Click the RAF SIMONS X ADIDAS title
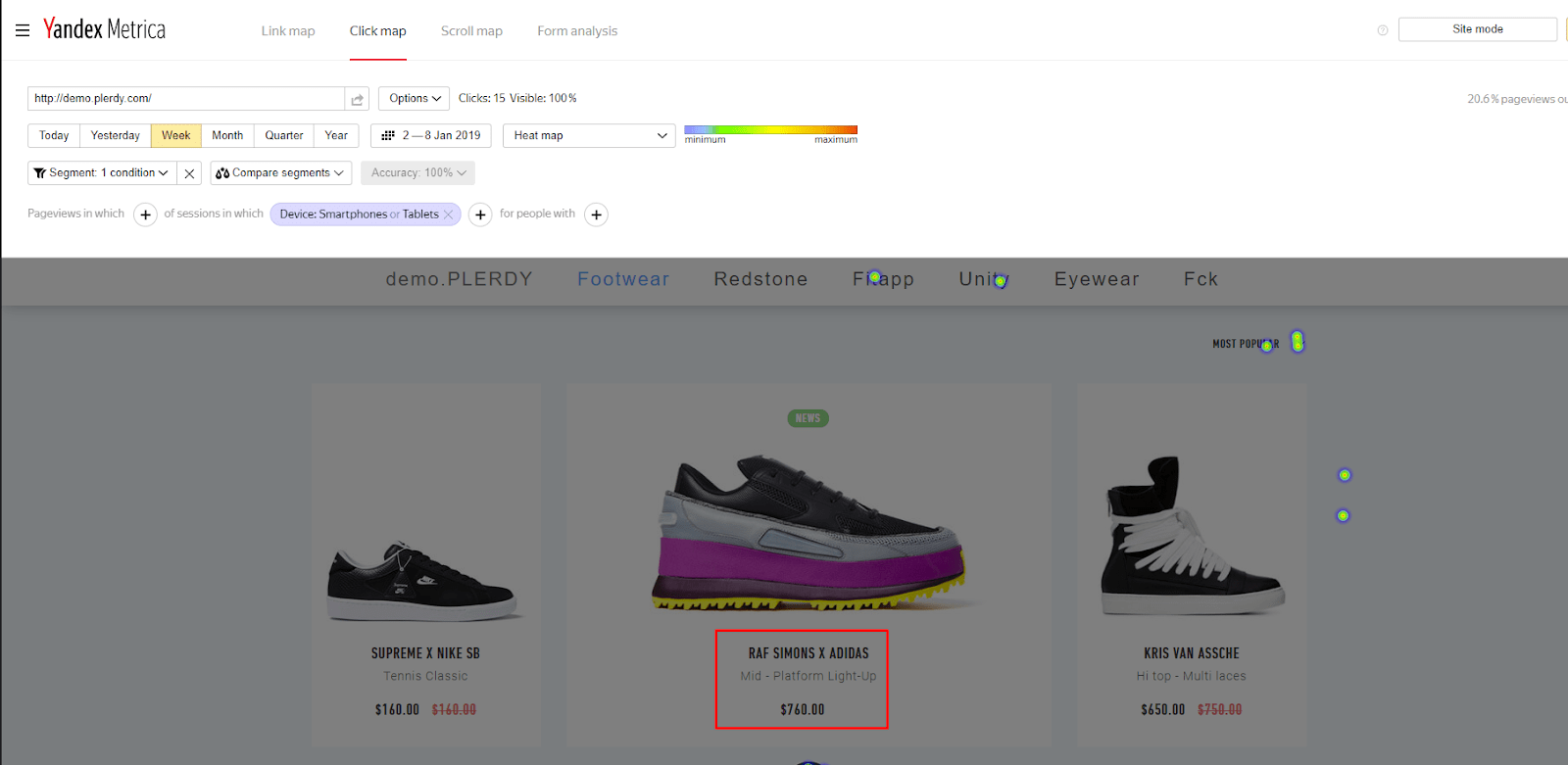The image size is (1568, 765). [x=808, y=653]
